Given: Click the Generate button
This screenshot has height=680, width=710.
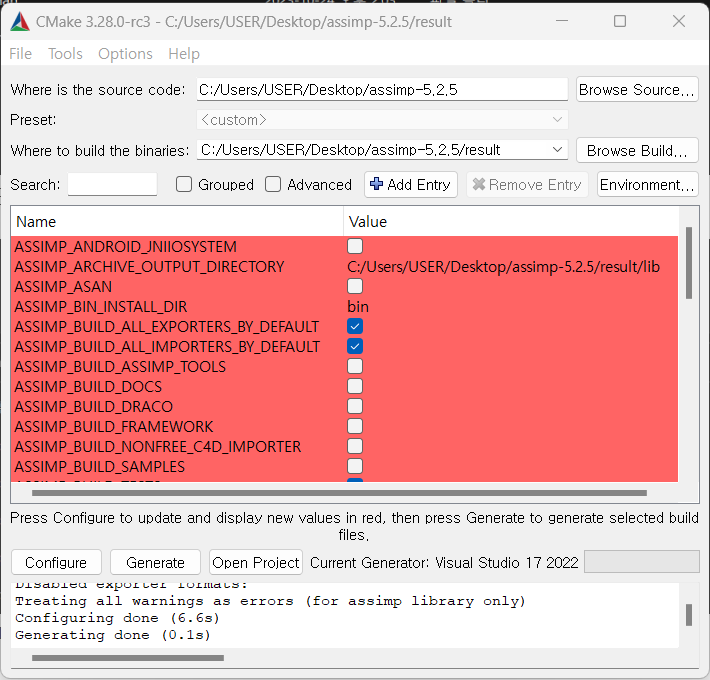Looking at the screenshot, I should [x=155, y=562].
